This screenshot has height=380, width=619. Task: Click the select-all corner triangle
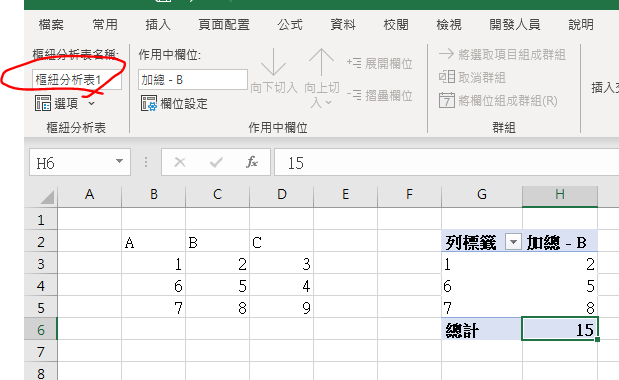(x=47, y=197)
